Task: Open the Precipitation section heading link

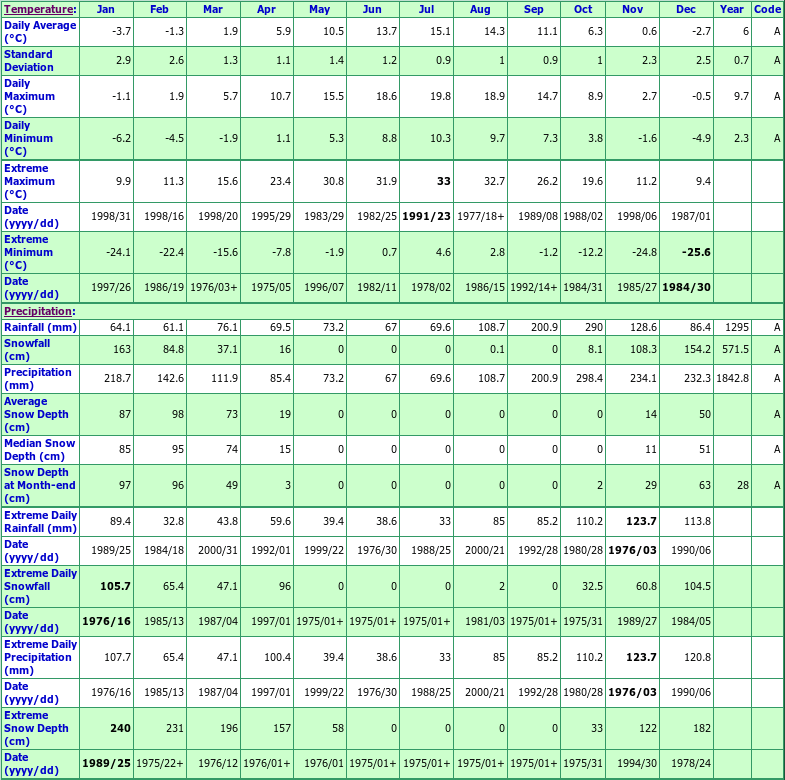Action: [38, 312]
